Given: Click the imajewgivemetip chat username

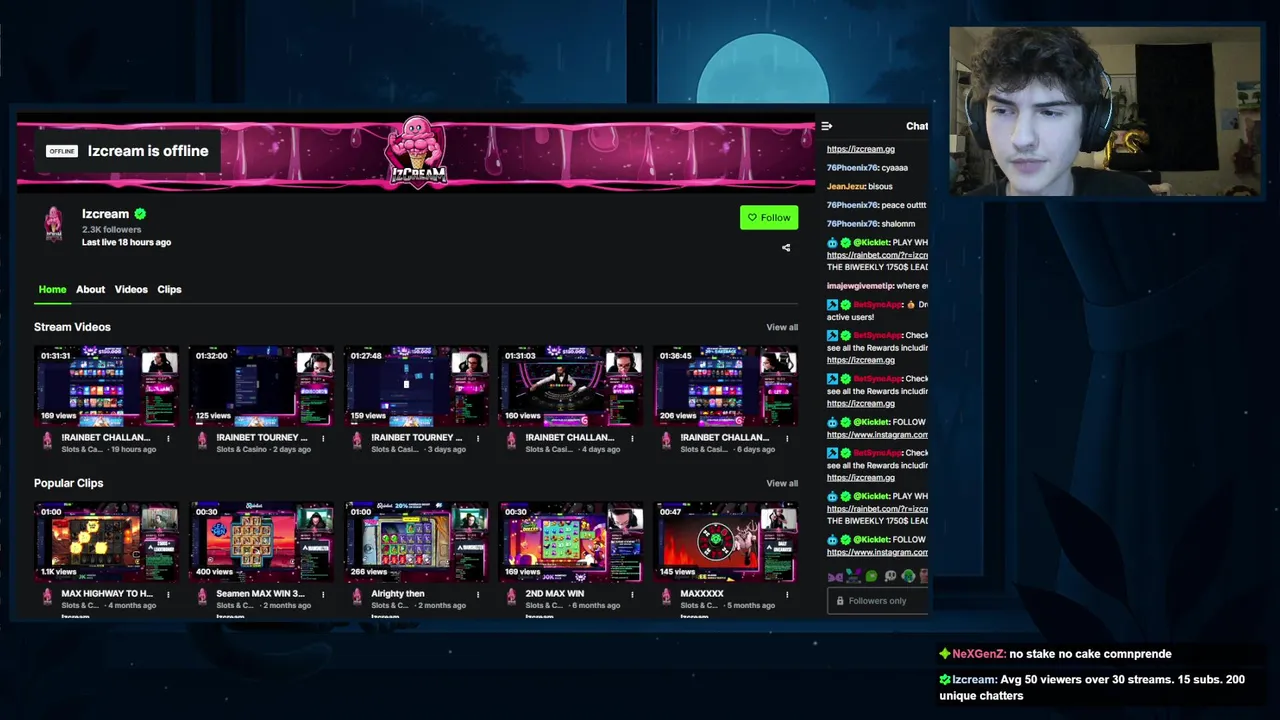Looking at the screenshot, I should coord(859,286).
